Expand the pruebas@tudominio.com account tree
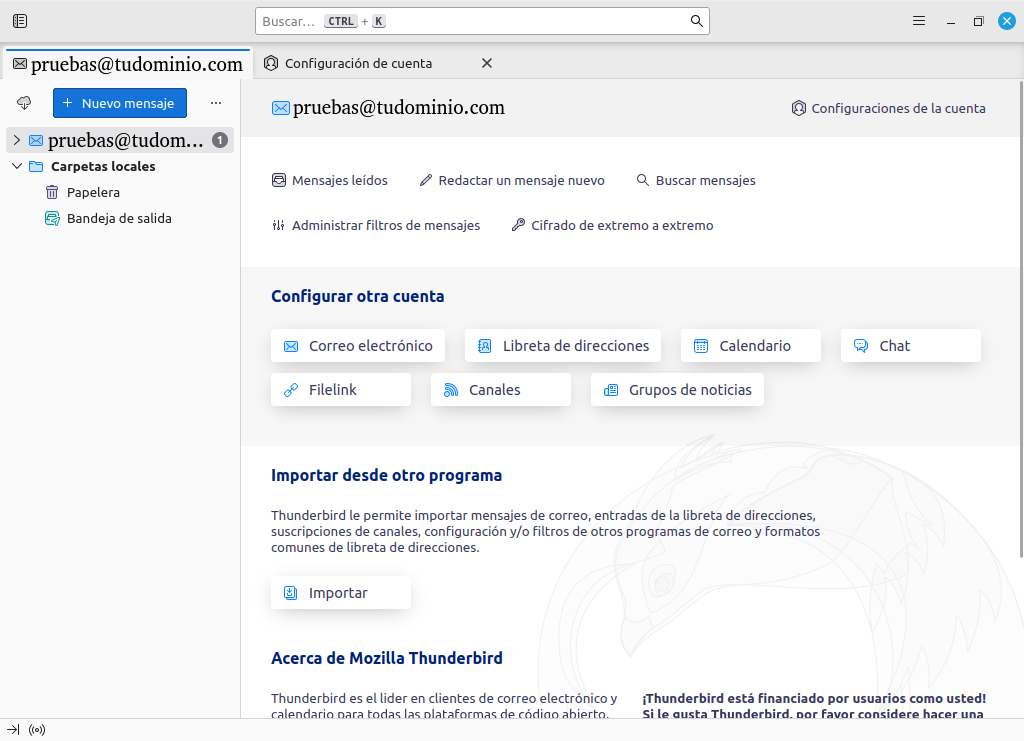 (16, 140)
